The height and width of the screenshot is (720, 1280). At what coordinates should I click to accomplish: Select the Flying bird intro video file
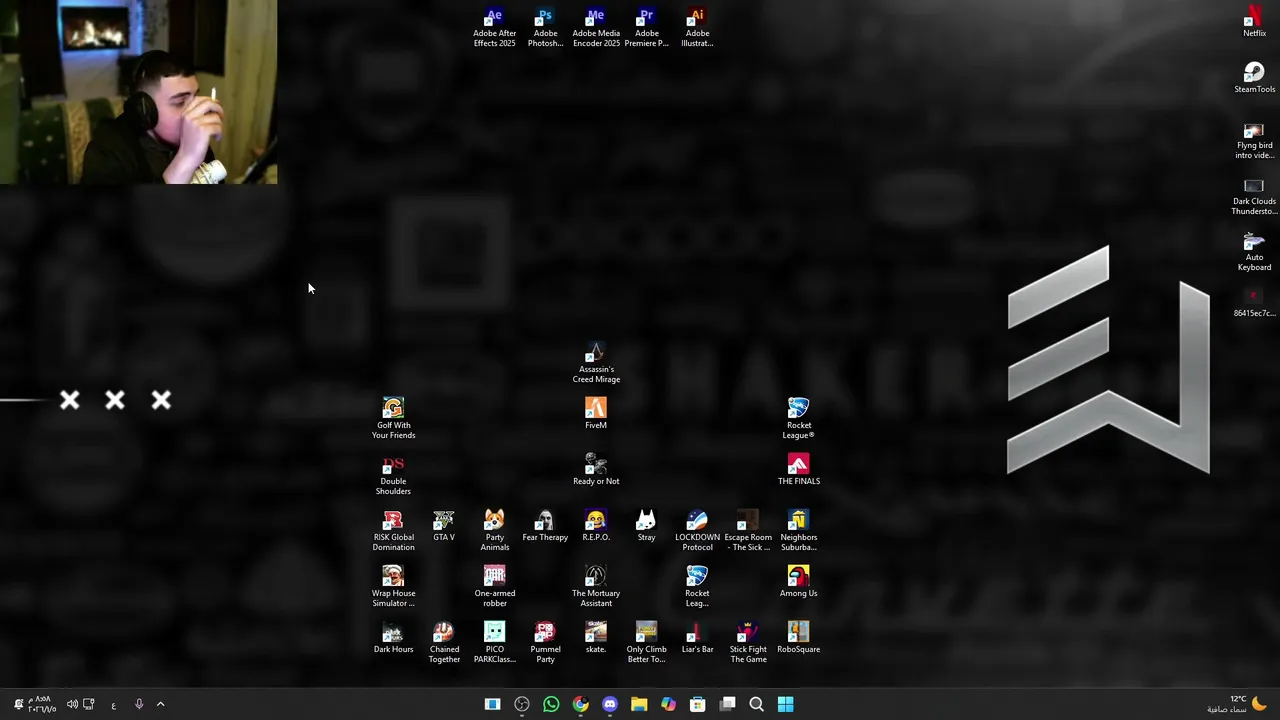click(x=1254, y=141)
